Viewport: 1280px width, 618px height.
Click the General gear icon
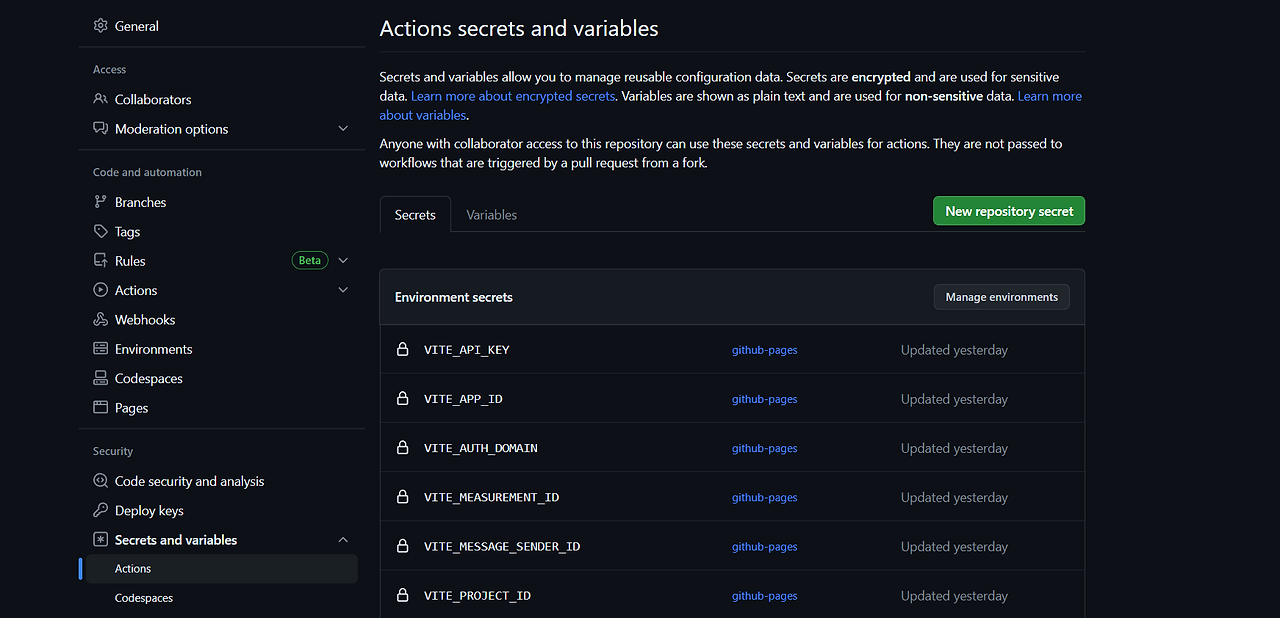click(x=100, y=26)
